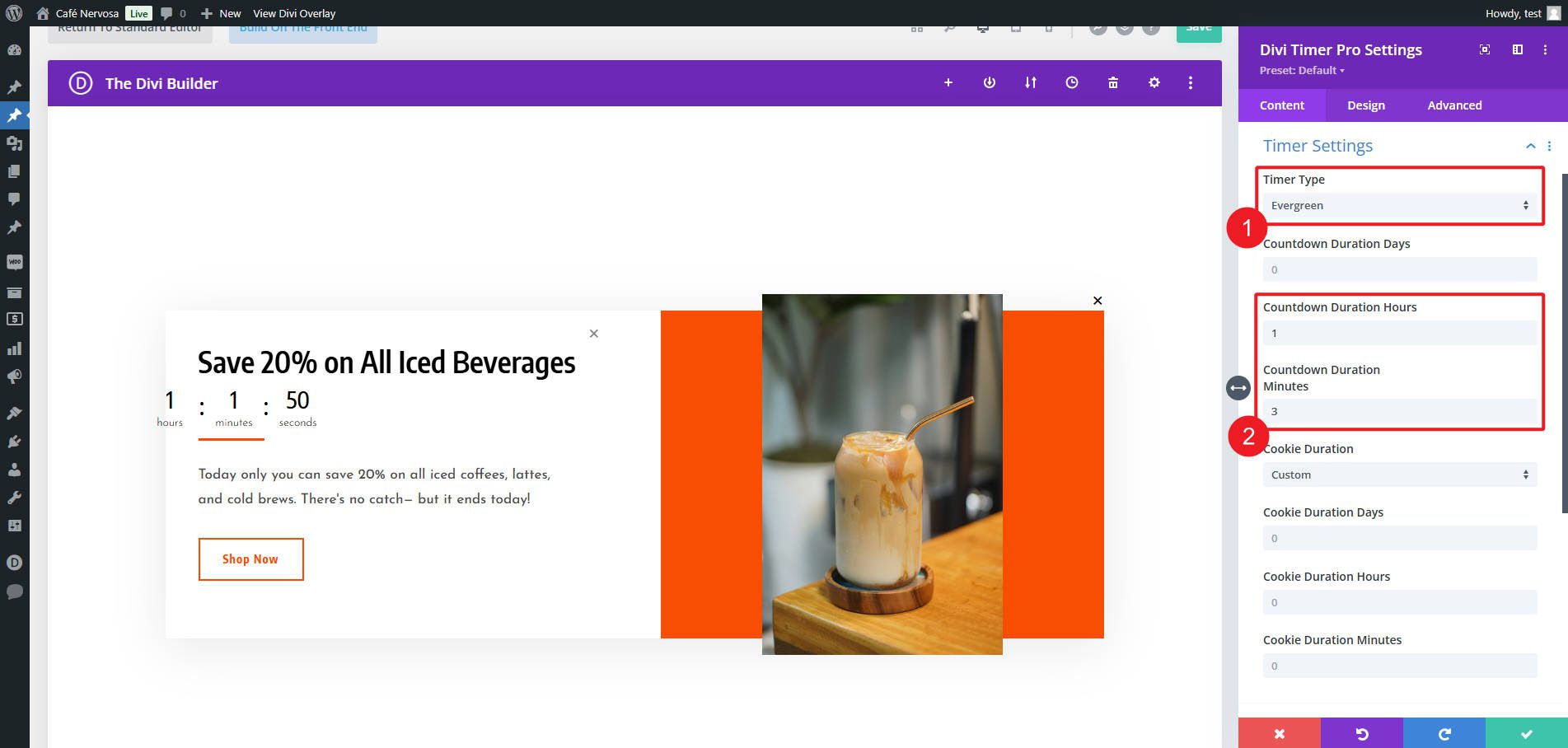Viewport: 1568px width, 748px height.
Task: Click the teal Save button
Action: [x=1199, y=33]
